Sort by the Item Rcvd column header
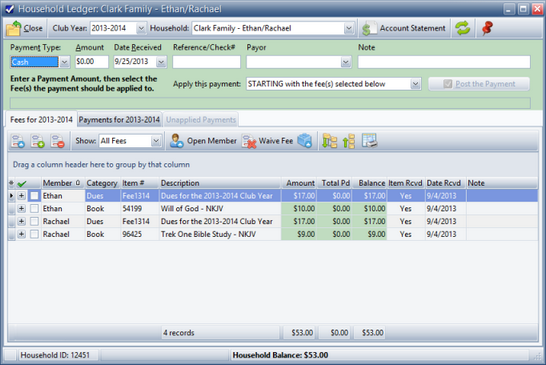Viewport: 546px width, 365px height. point(406,183)
